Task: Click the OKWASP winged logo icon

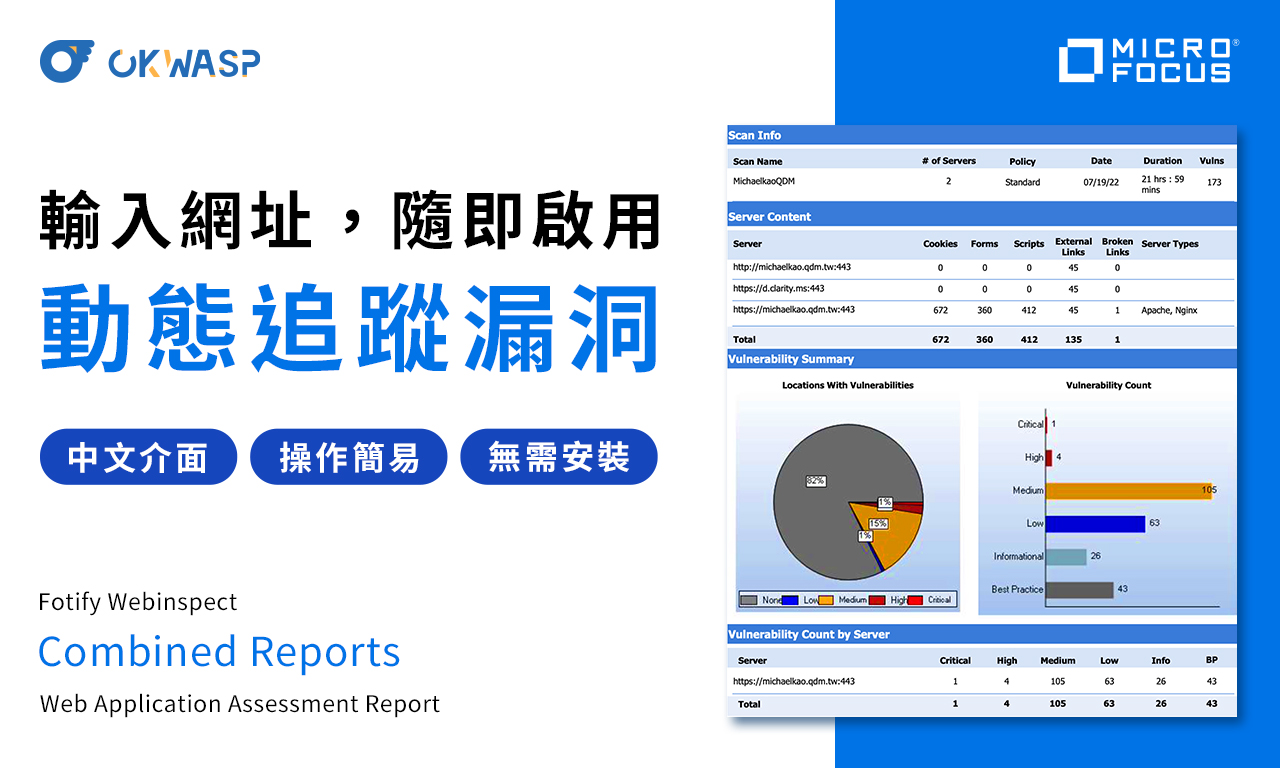Action: coord(67,62)
